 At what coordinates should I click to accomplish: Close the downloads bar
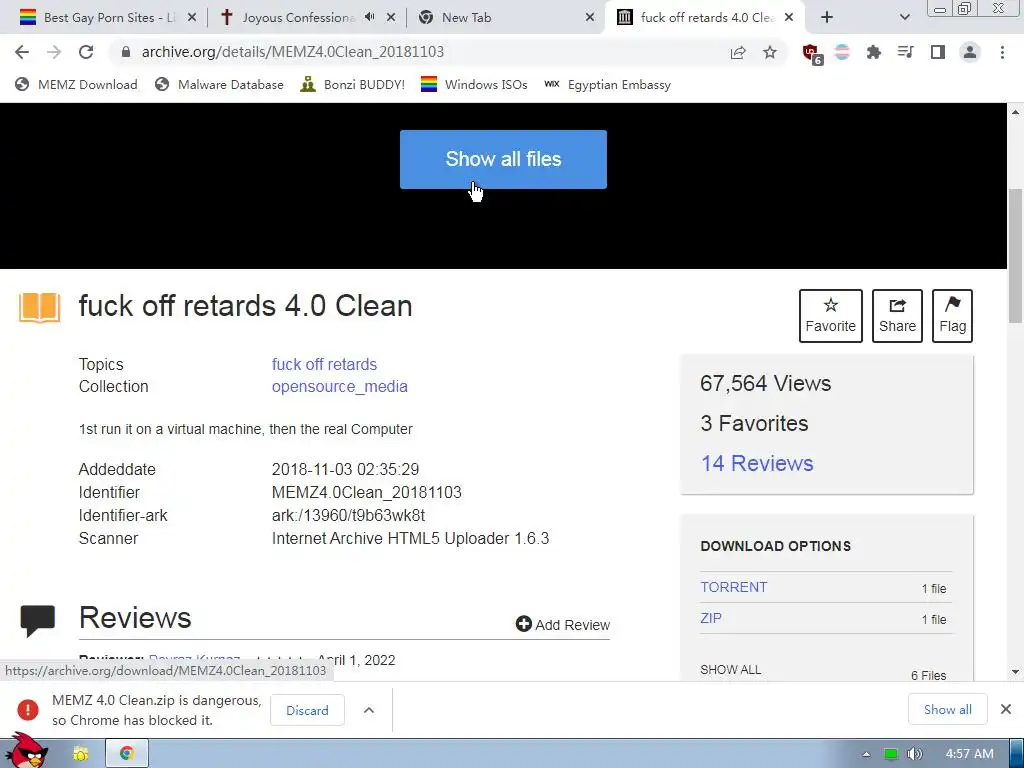coord(1006,709)
